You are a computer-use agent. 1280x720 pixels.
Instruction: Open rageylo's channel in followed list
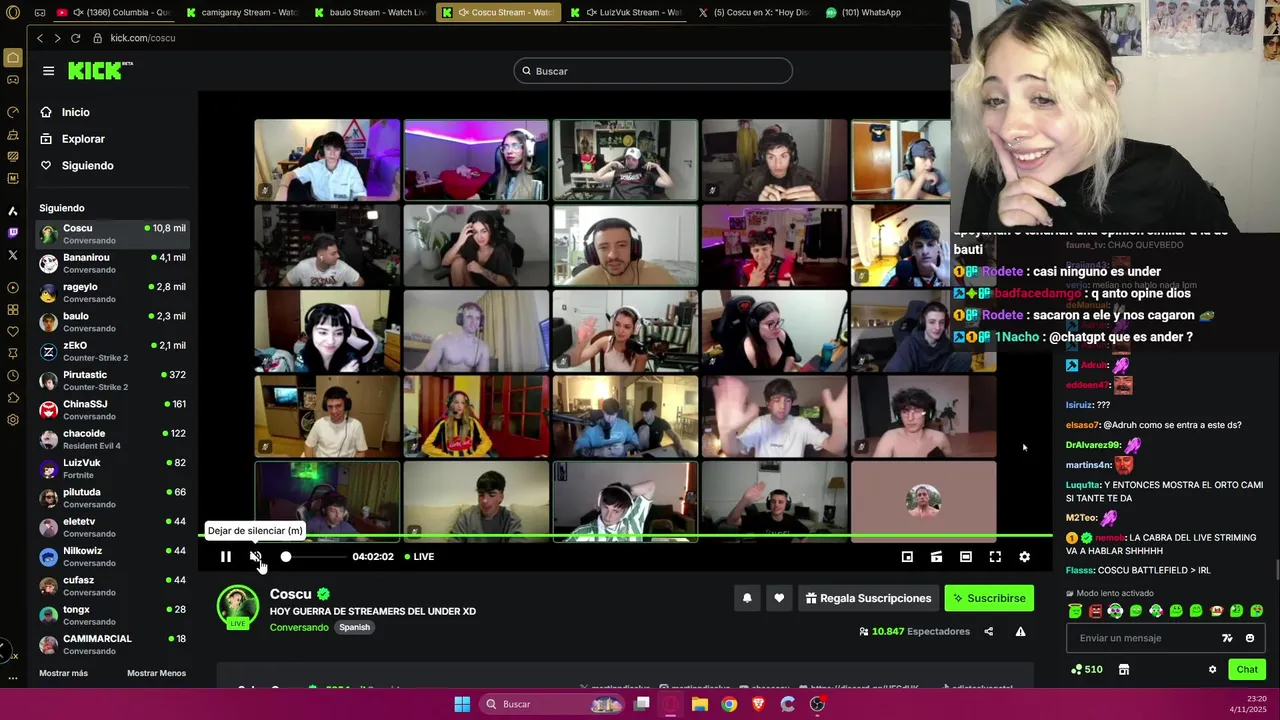[112, 293]
